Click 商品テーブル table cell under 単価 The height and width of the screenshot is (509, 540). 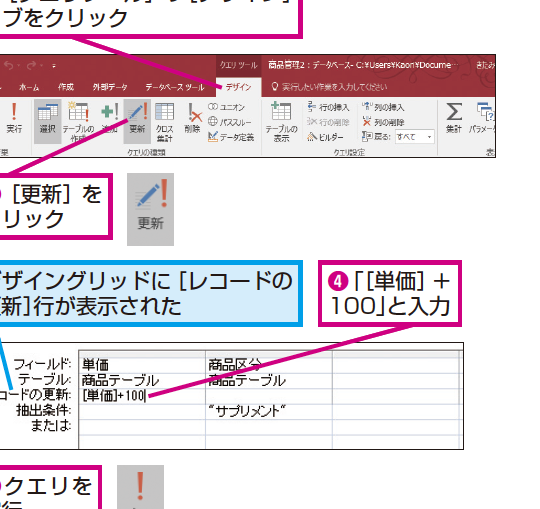coord(142,381)
